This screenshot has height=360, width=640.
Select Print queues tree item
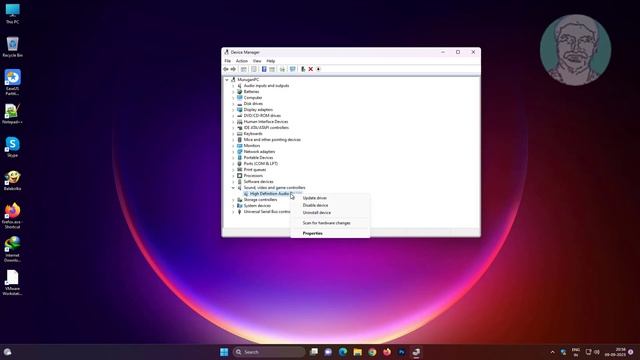point(255,170)
